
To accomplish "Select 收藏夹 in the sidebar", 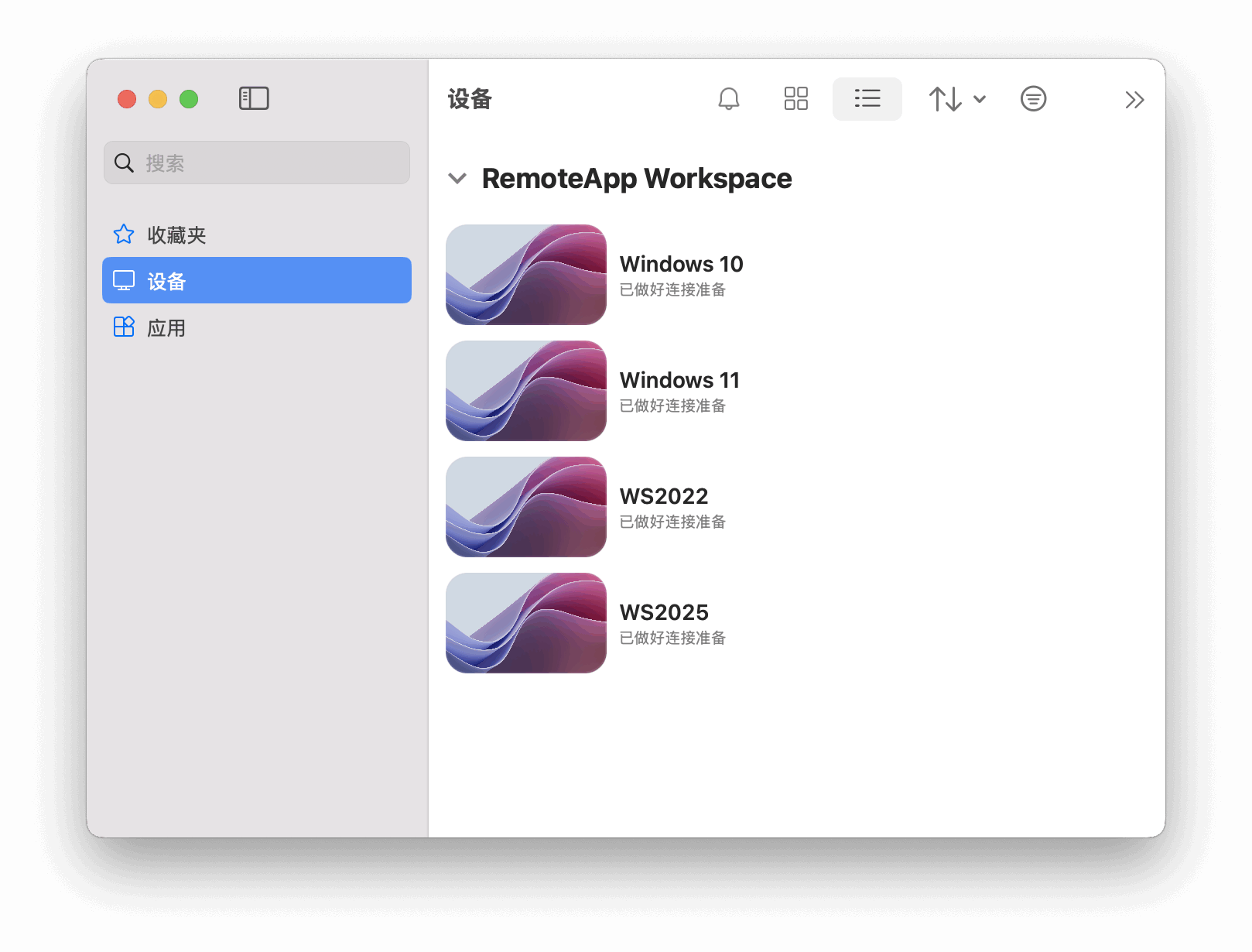I will click(257, 235).
